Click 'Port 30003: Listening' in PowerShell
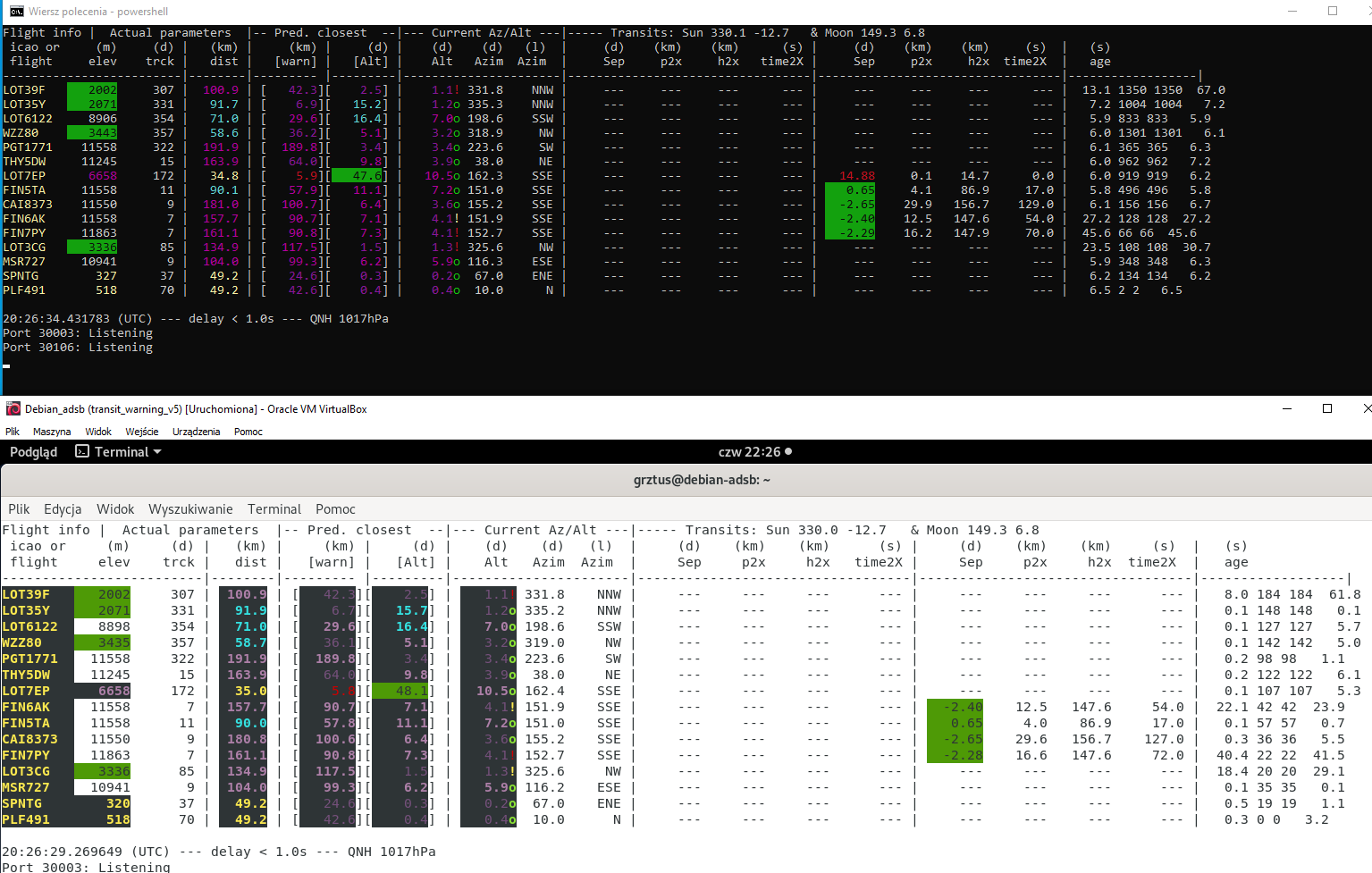Screen dimensions: 1372x873 (78, 333)
